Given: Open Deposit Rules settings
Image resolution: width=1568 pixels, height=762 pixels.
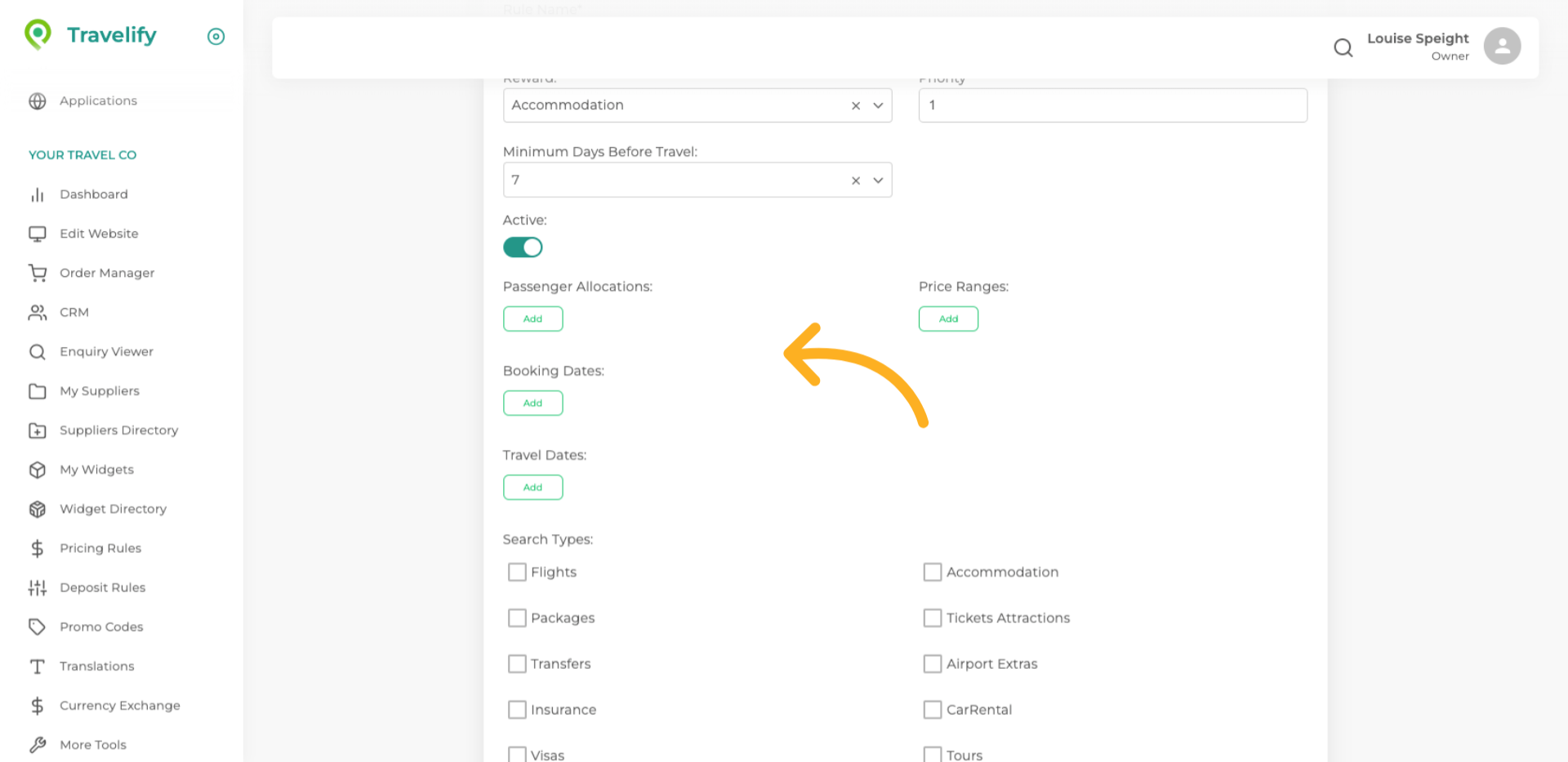Looking at the screenshot, I should (102, 587).
